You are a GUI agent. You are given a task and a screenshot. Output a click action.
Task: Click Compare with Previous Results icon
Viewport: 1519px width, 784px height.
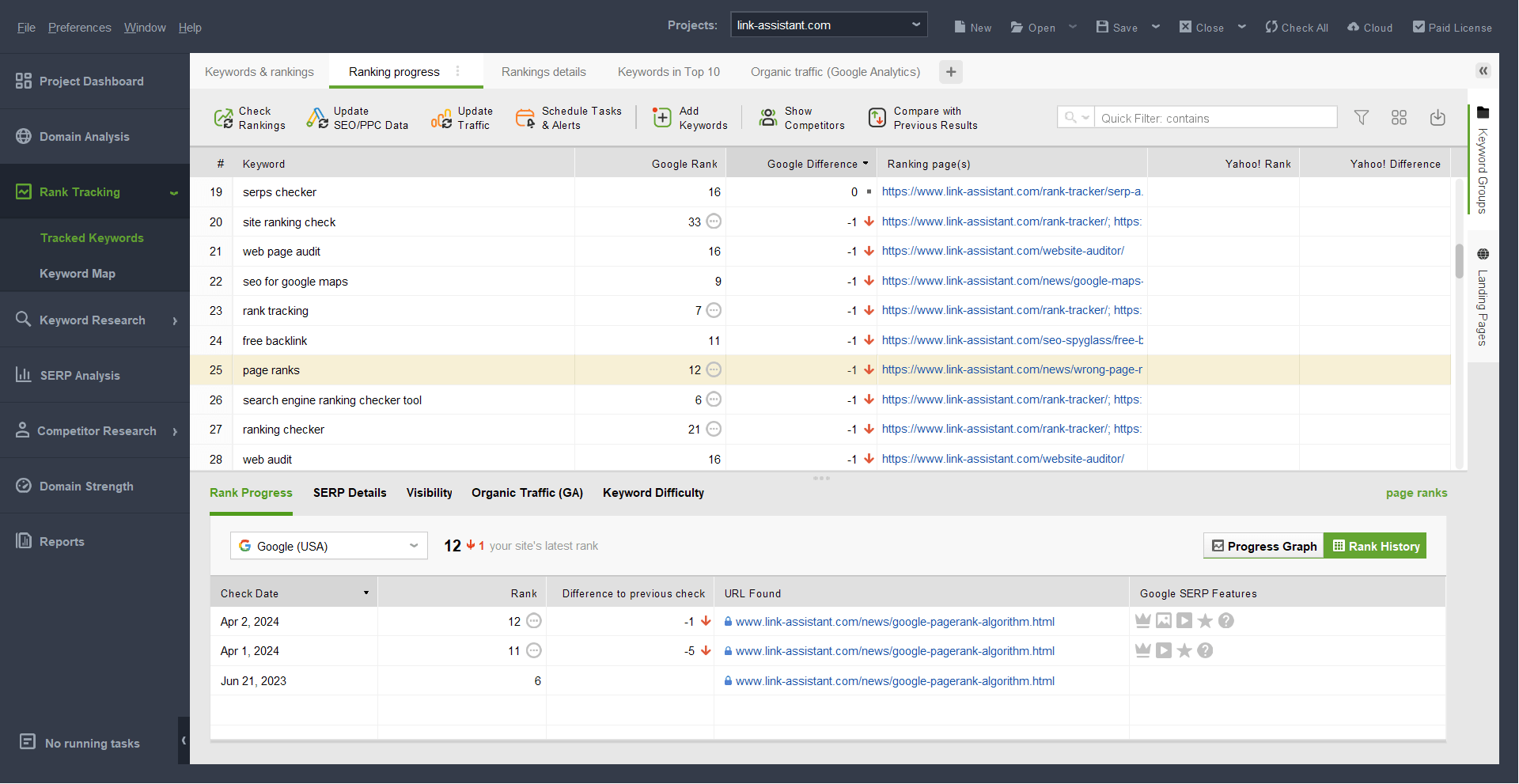click(877, 119)
